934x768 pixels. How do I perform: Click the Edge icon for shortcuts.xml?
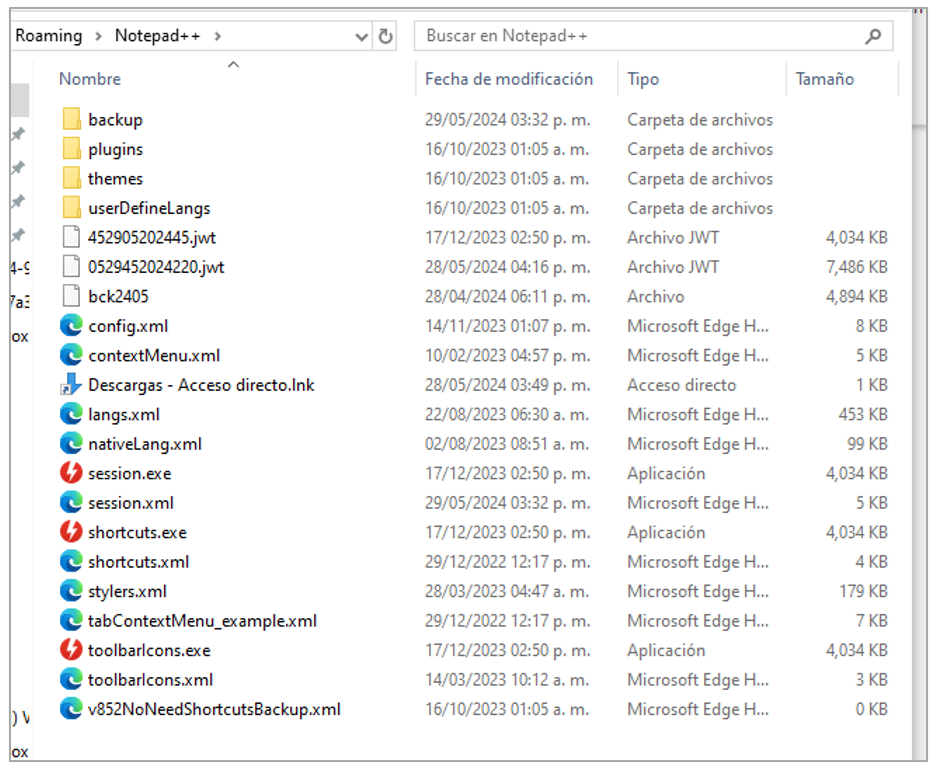pos(71,561)
